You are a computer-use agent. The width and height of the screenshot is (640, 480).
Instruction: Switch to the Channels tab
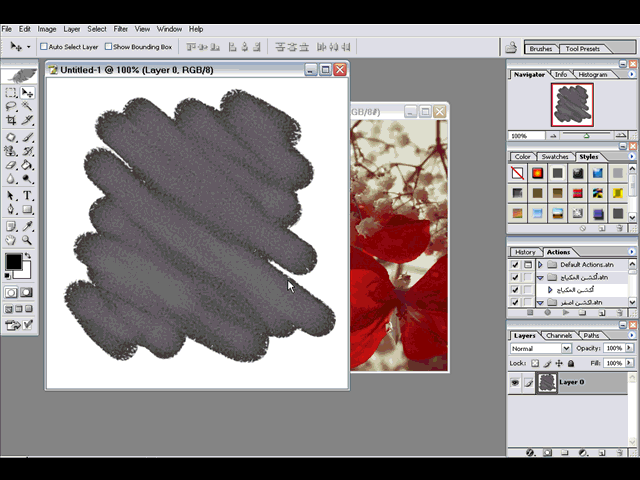[559, 335]
